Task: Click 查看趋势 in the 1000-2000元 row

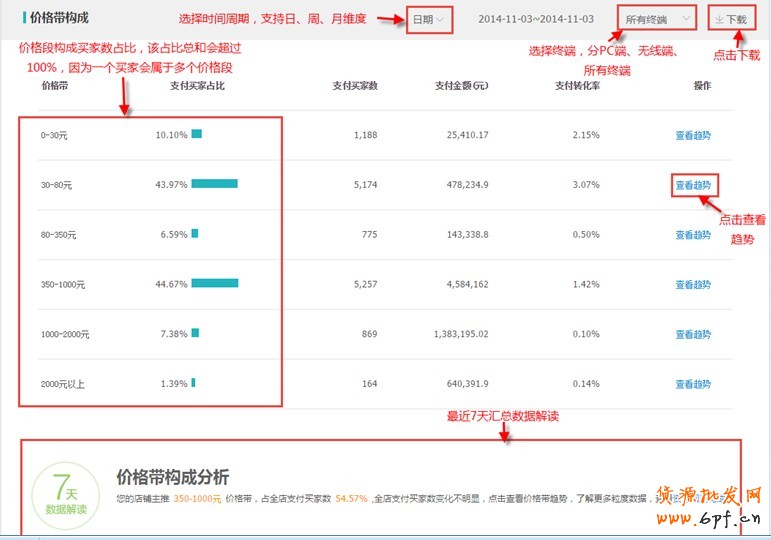Action: coord(692,334)
